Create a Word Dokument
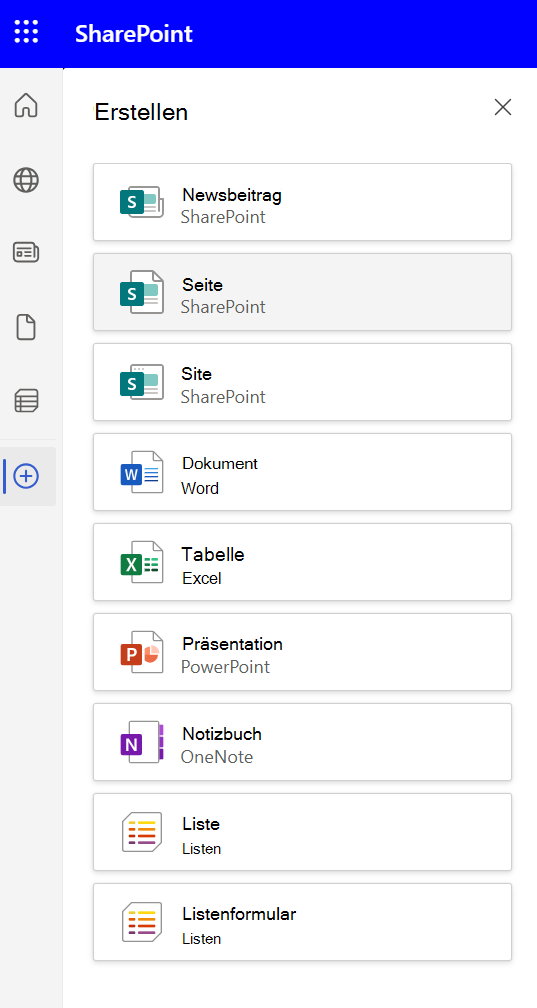537x1008 pixels. click(302, 472)
